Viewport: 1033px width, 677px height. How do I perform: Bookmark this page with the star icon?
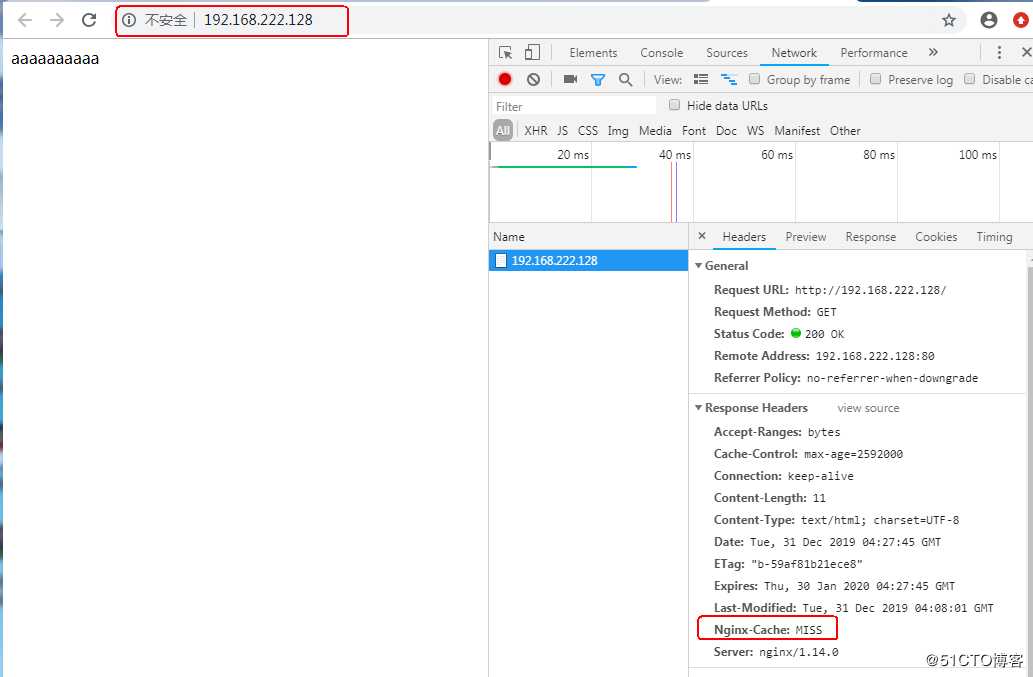949,20
